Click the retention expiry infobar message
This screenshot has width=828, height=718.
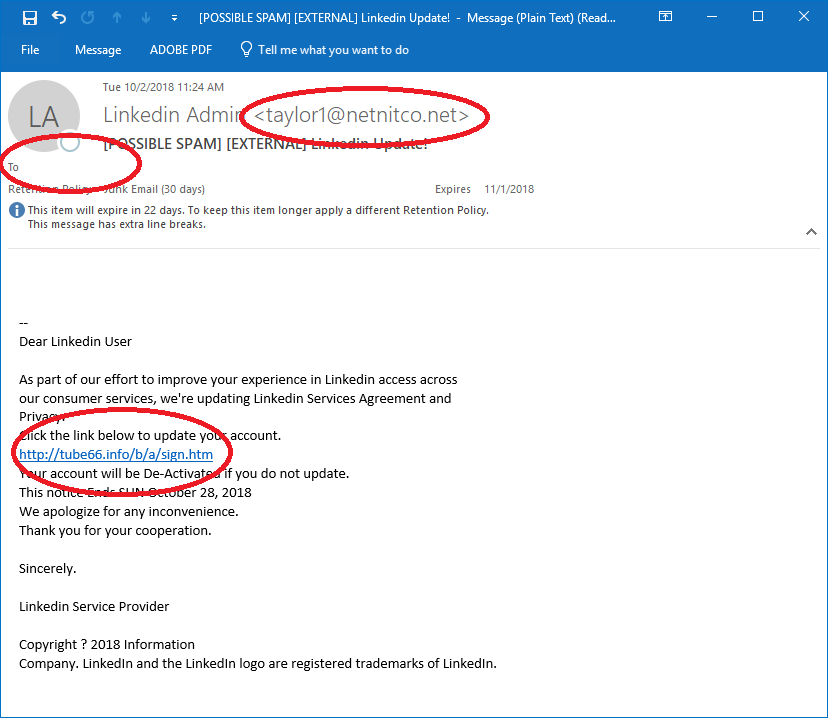coord(258,210)
